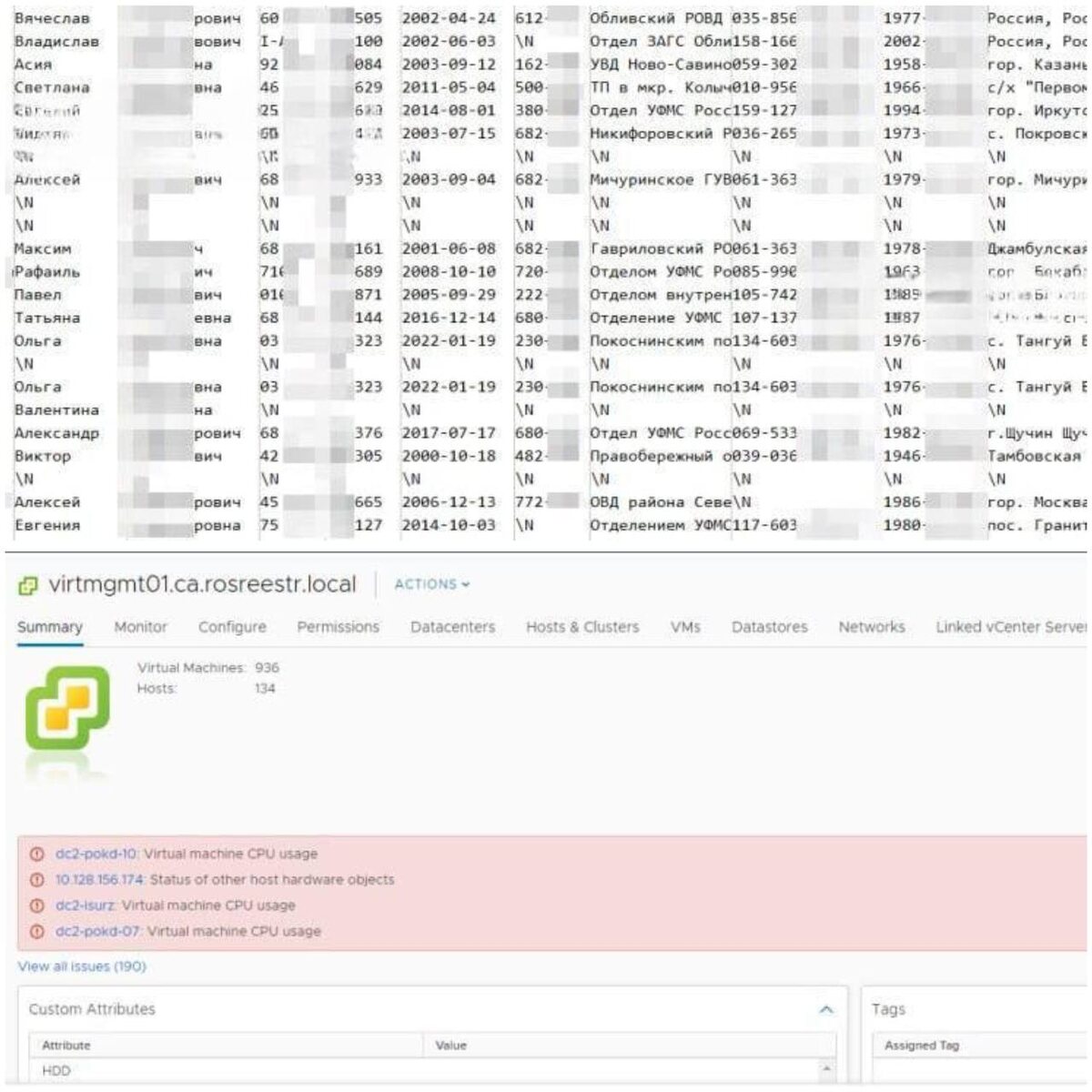The width and height of the screenshot is (1092, 1092).
Task: Click the alert icon for dc2-pokd-07
Action: (37, 932)
